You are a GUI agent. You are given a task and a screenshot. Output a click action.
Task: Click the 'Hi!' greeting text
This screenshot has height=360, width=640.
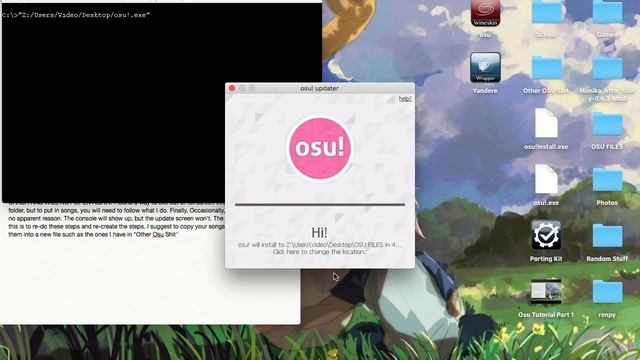pos(319,233)
